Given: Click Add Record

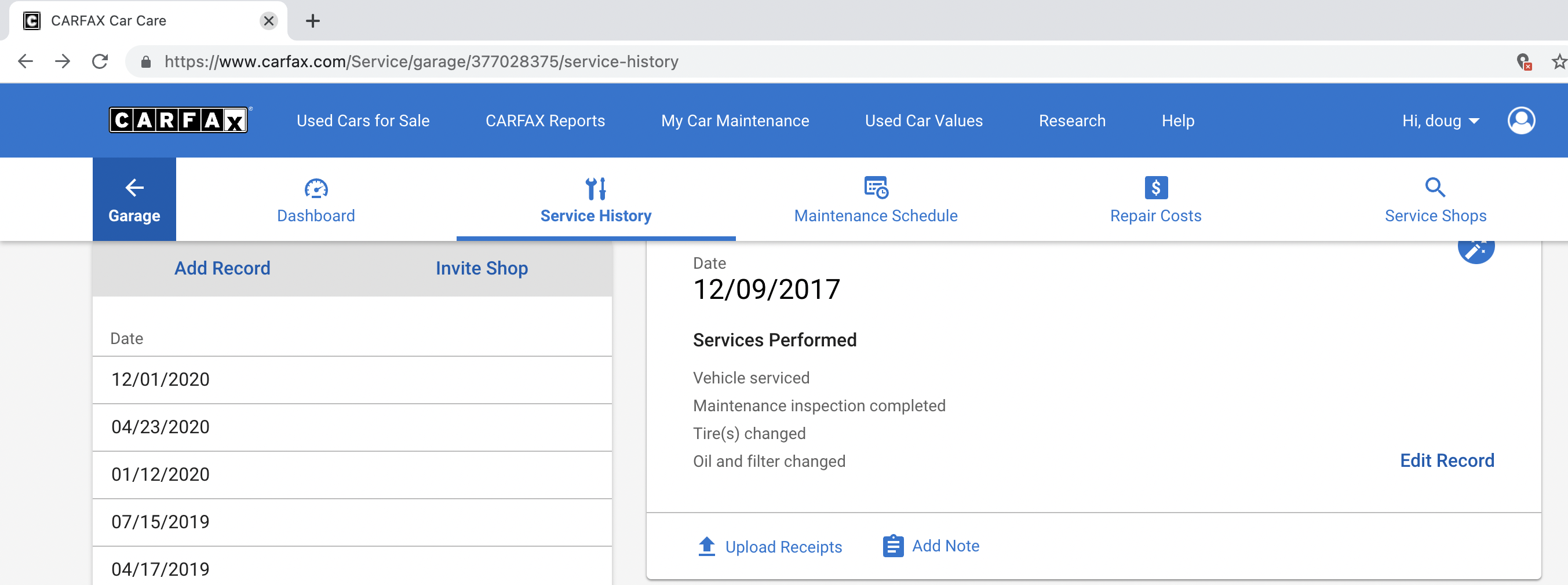Looking at the screenshot, I should click(x=222, y=268).
